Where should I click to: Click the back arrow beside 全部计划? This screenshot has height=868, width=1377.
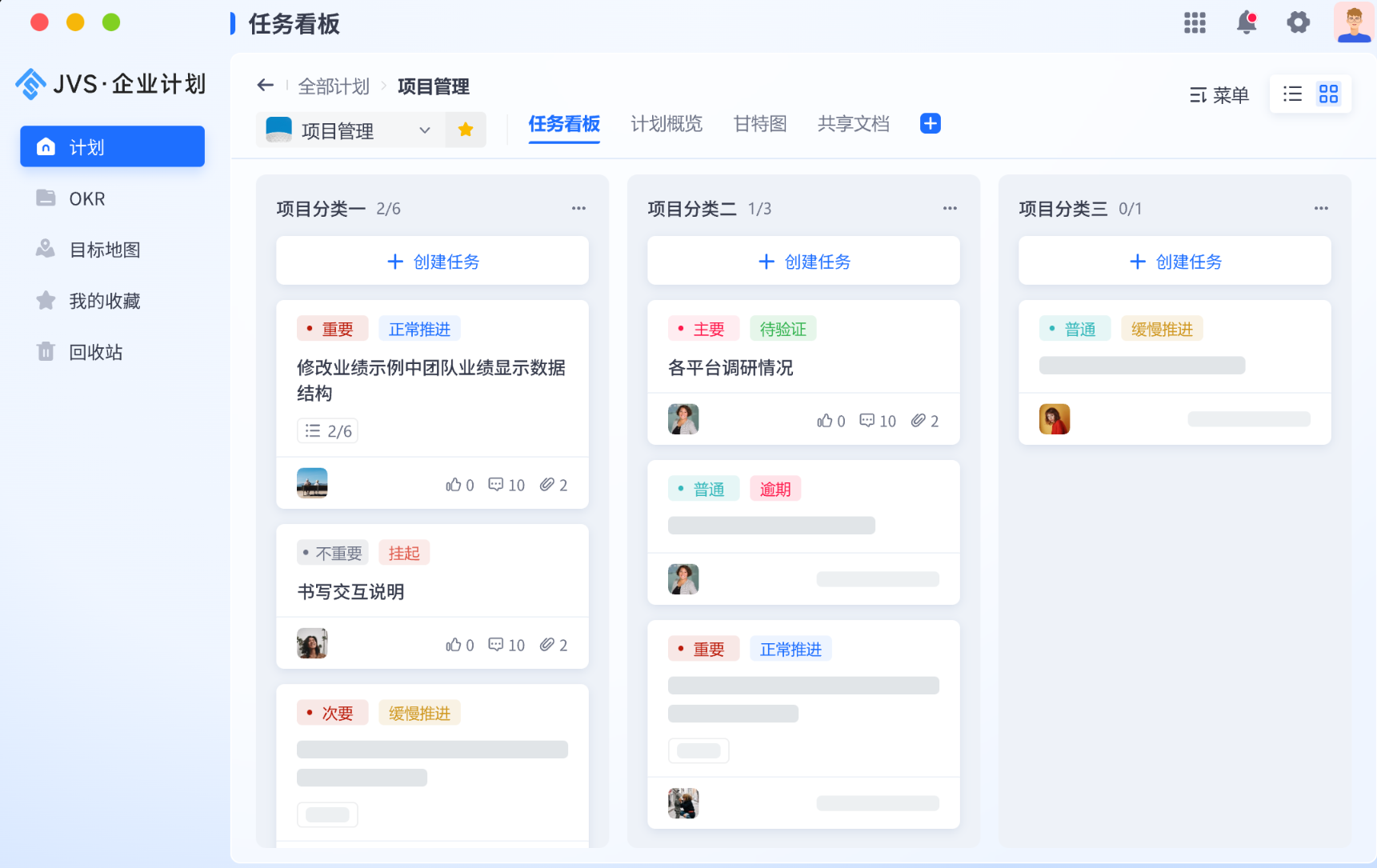click(x=266, y=86)
